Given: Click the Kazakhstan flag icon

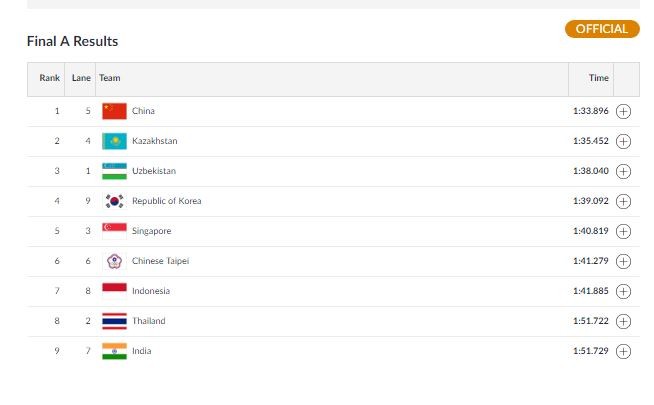Looking at the screenshot, I should 114,141.
